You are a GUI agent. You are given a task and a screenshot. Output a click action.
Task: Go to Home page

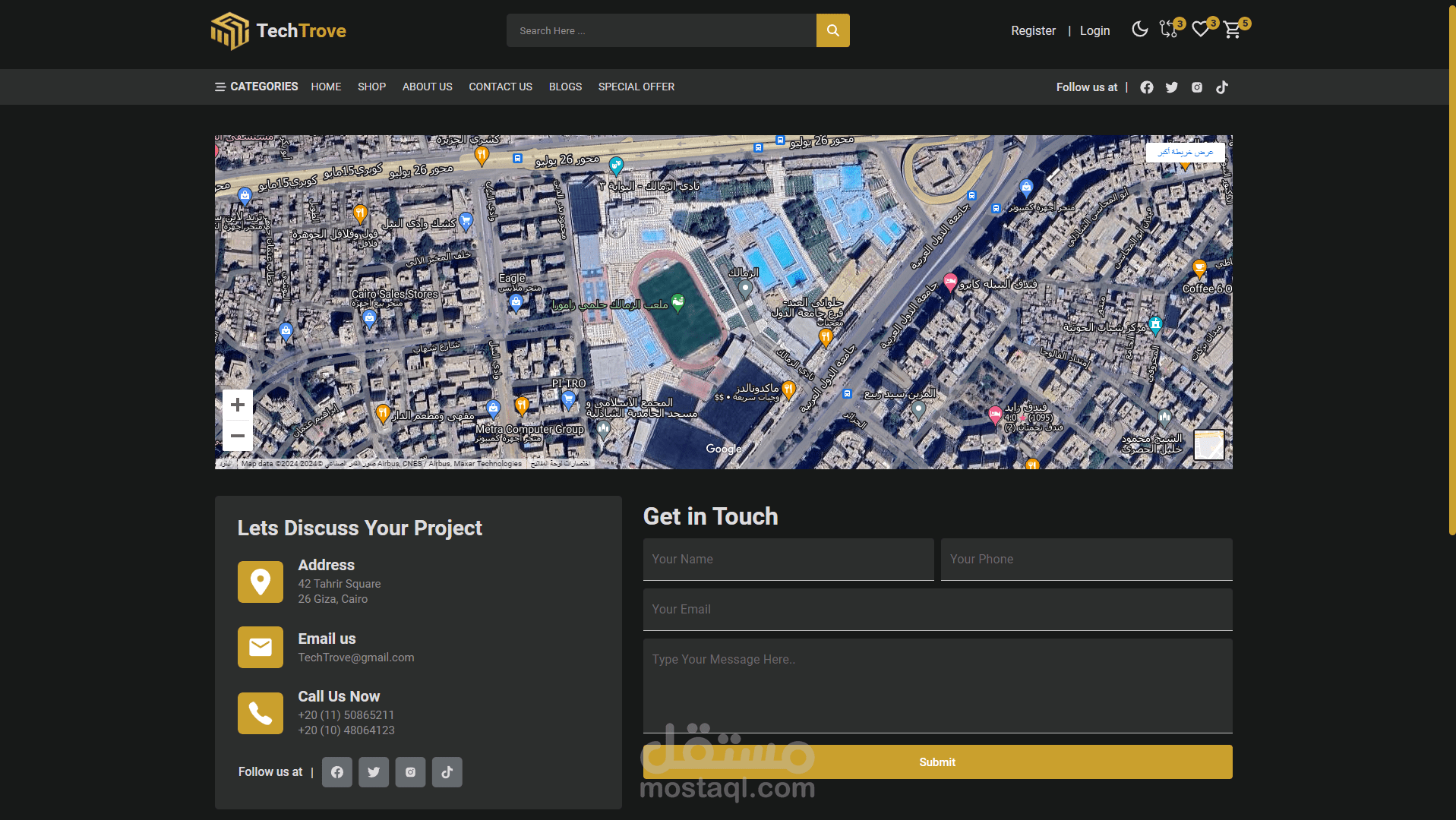coord(326,87)
